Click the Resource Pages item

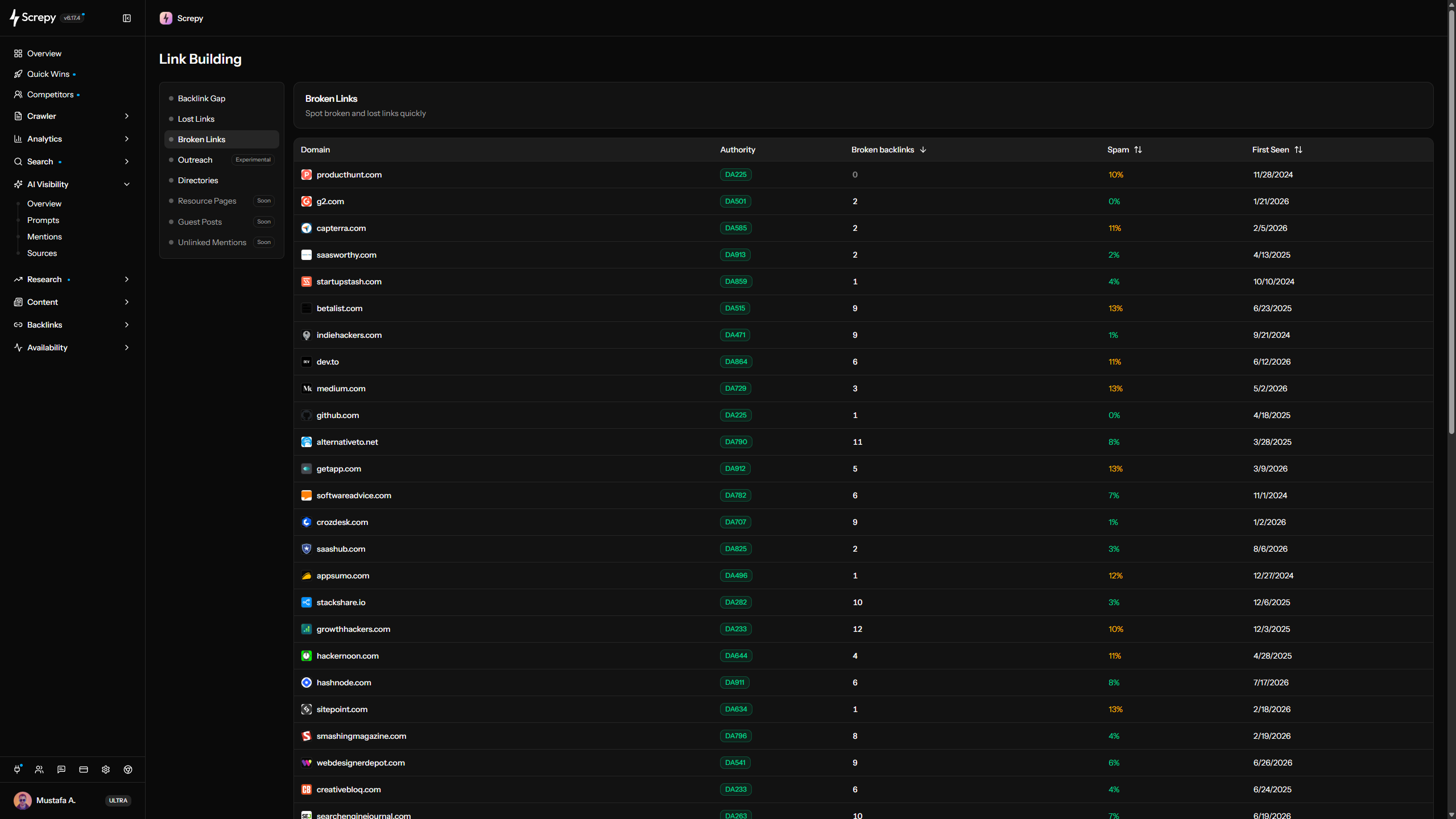click(222, 201)
